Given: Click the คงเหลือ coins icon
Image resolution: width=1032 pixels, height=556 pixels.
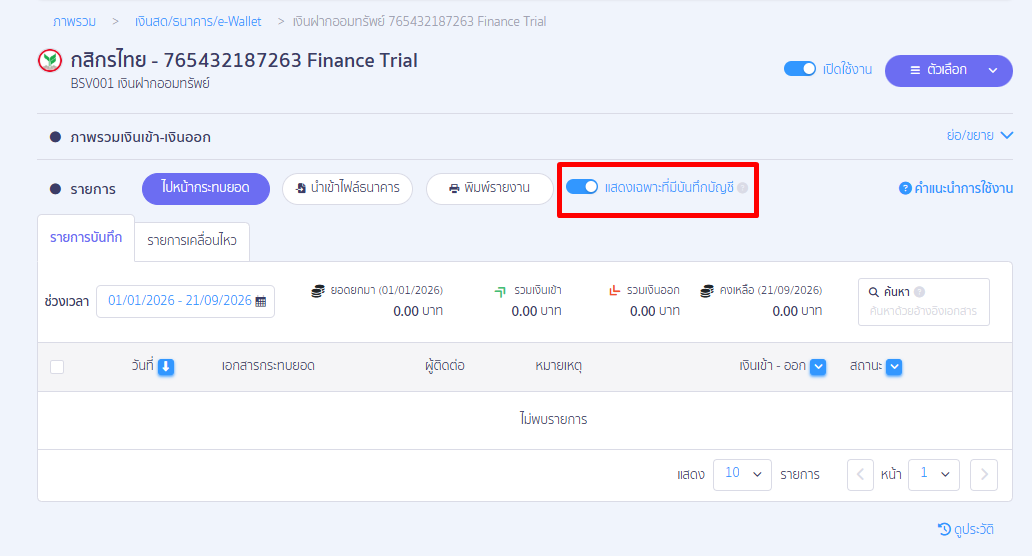Looking at the screenshot, I should (x=707, y=291).
